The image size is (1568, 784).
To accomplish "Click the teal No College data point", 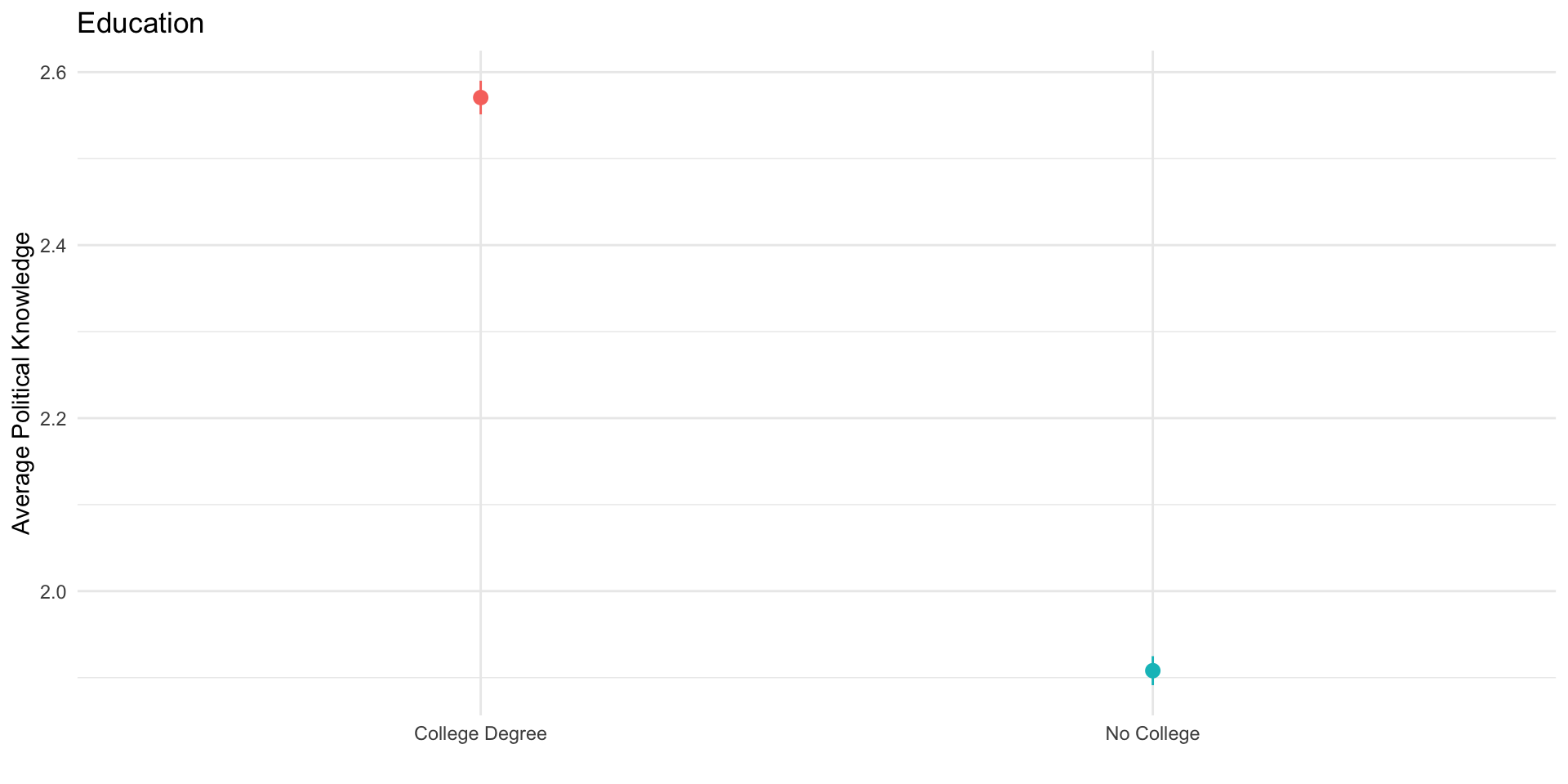I will point(1152,671).
